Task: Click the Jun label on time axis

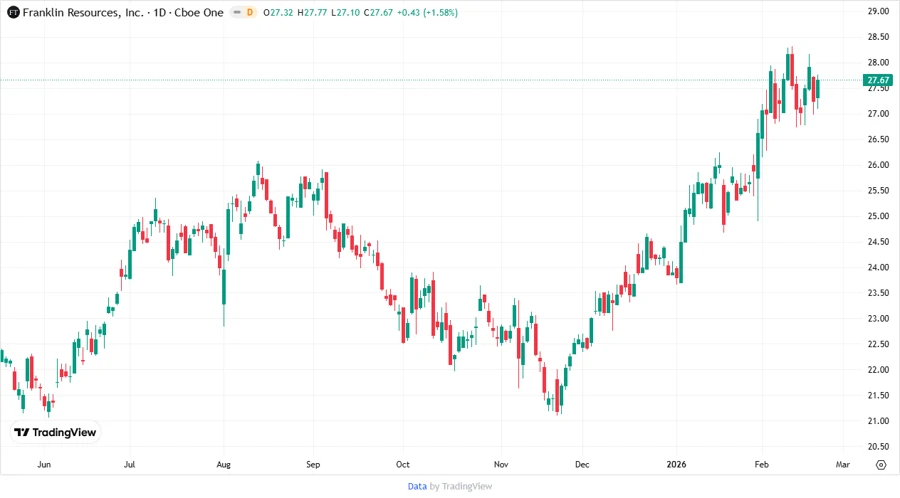Action: 44,464
